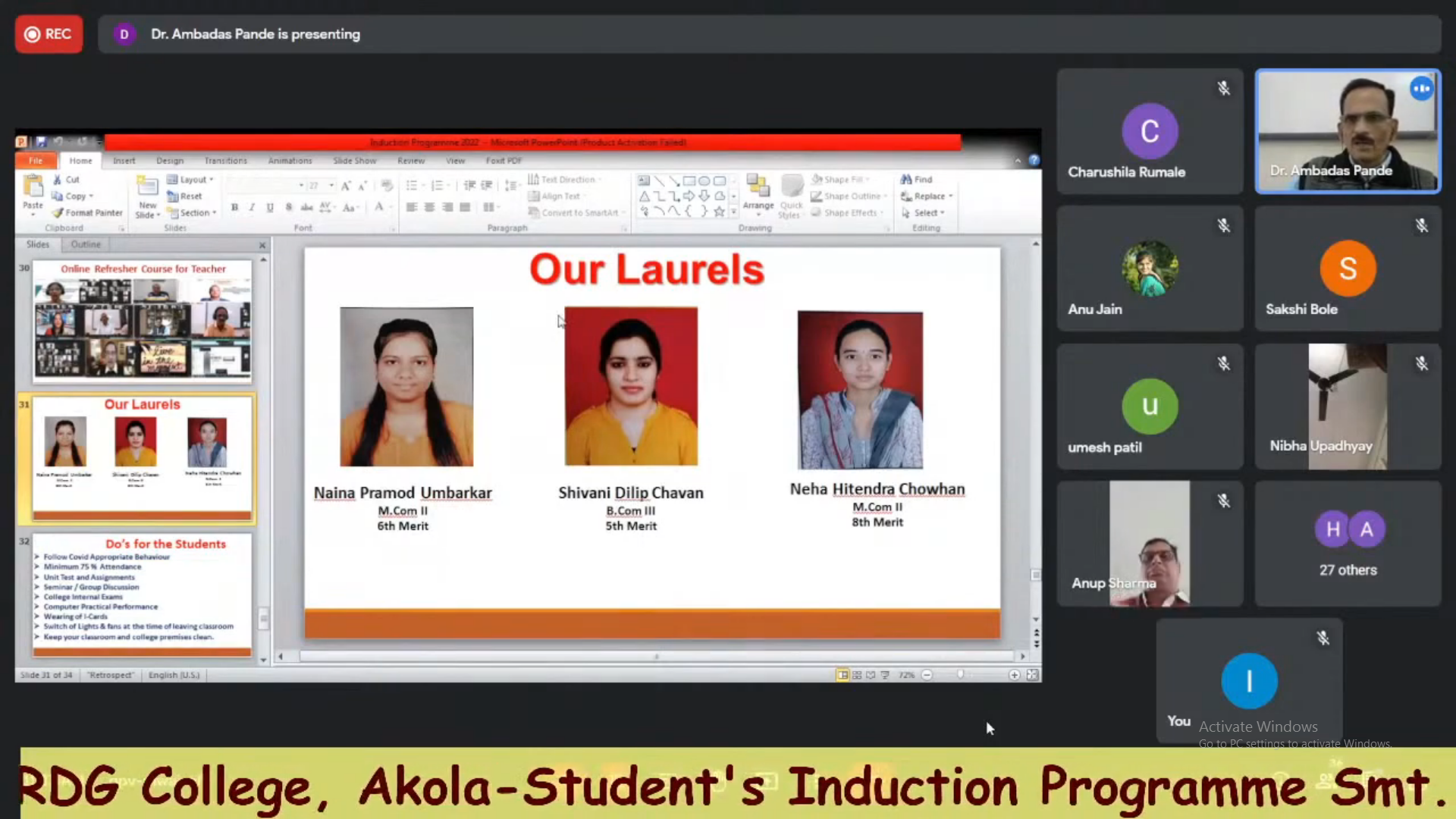Switch to the Outline pane tab
The width and height of the screenshot is (1456, 819).
coord(86,244)
